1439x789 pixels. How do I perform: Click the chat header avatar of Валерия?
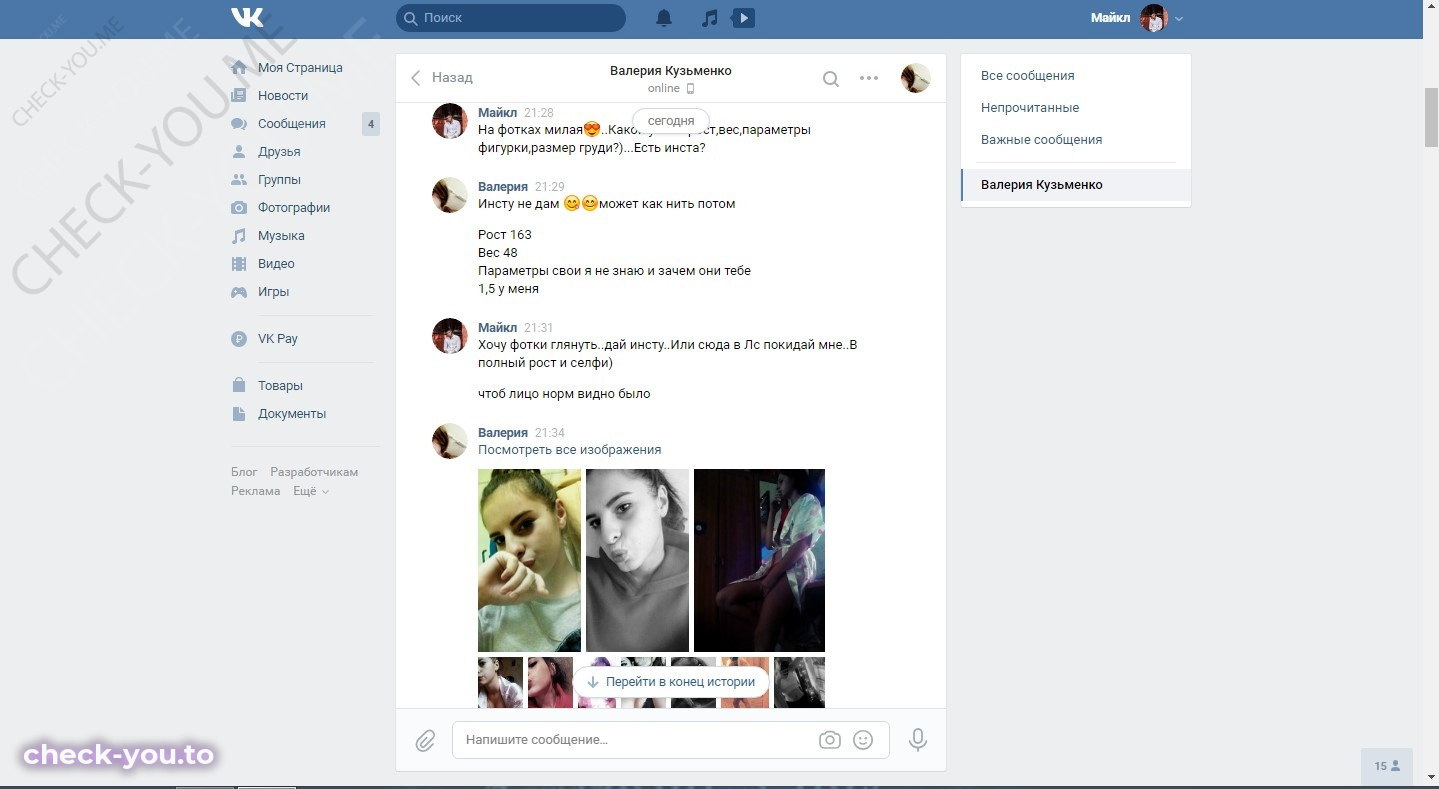(916, 78)
